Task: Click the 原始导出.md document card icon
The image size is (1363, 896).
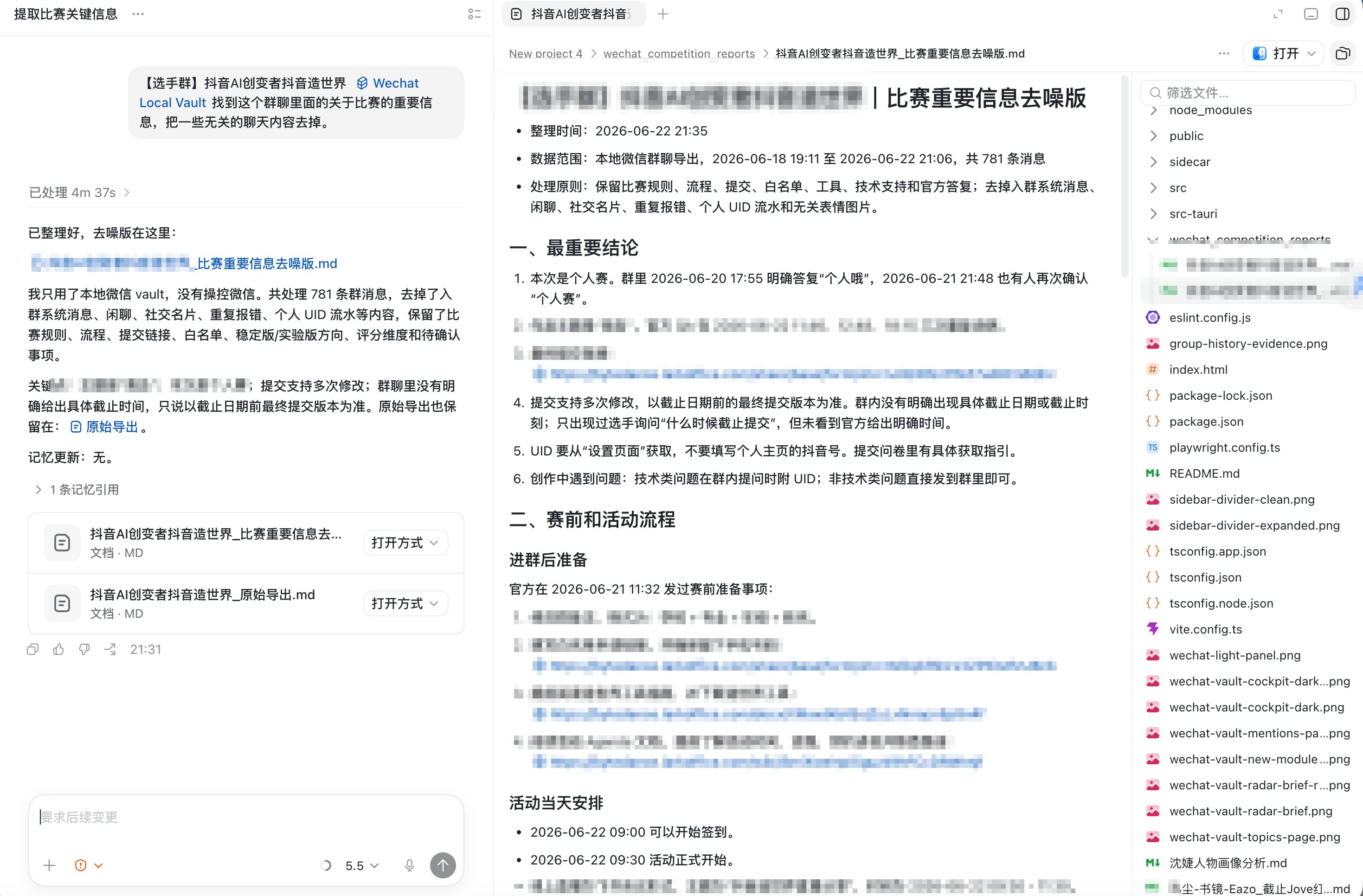Action: coord(62,603)
